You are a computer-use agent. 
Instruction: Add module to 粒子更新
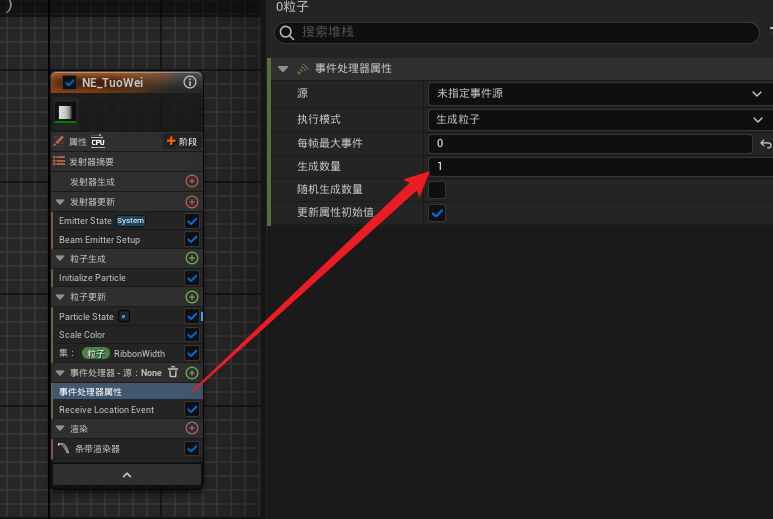tap(192, 297)
